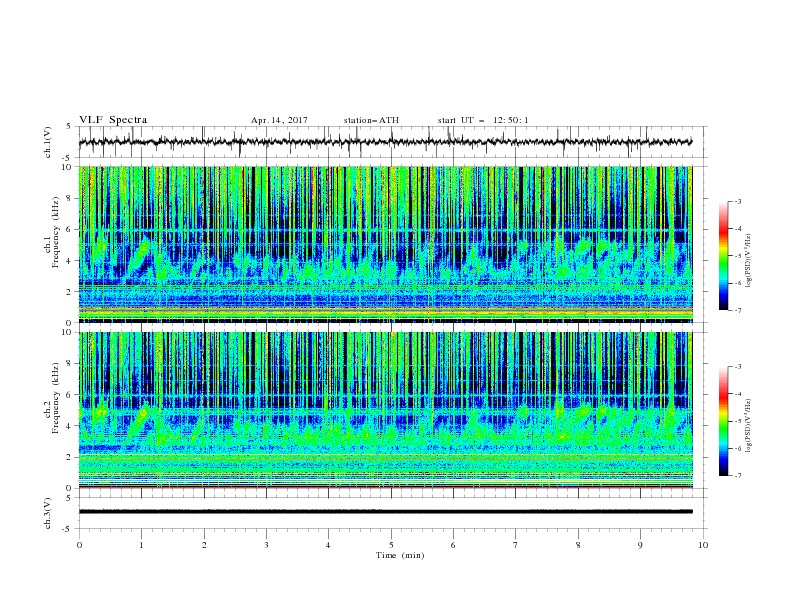Select the "start UT = 12:50:1" text
This screenshot has width=792, height=612.
(x=483, y=120)
